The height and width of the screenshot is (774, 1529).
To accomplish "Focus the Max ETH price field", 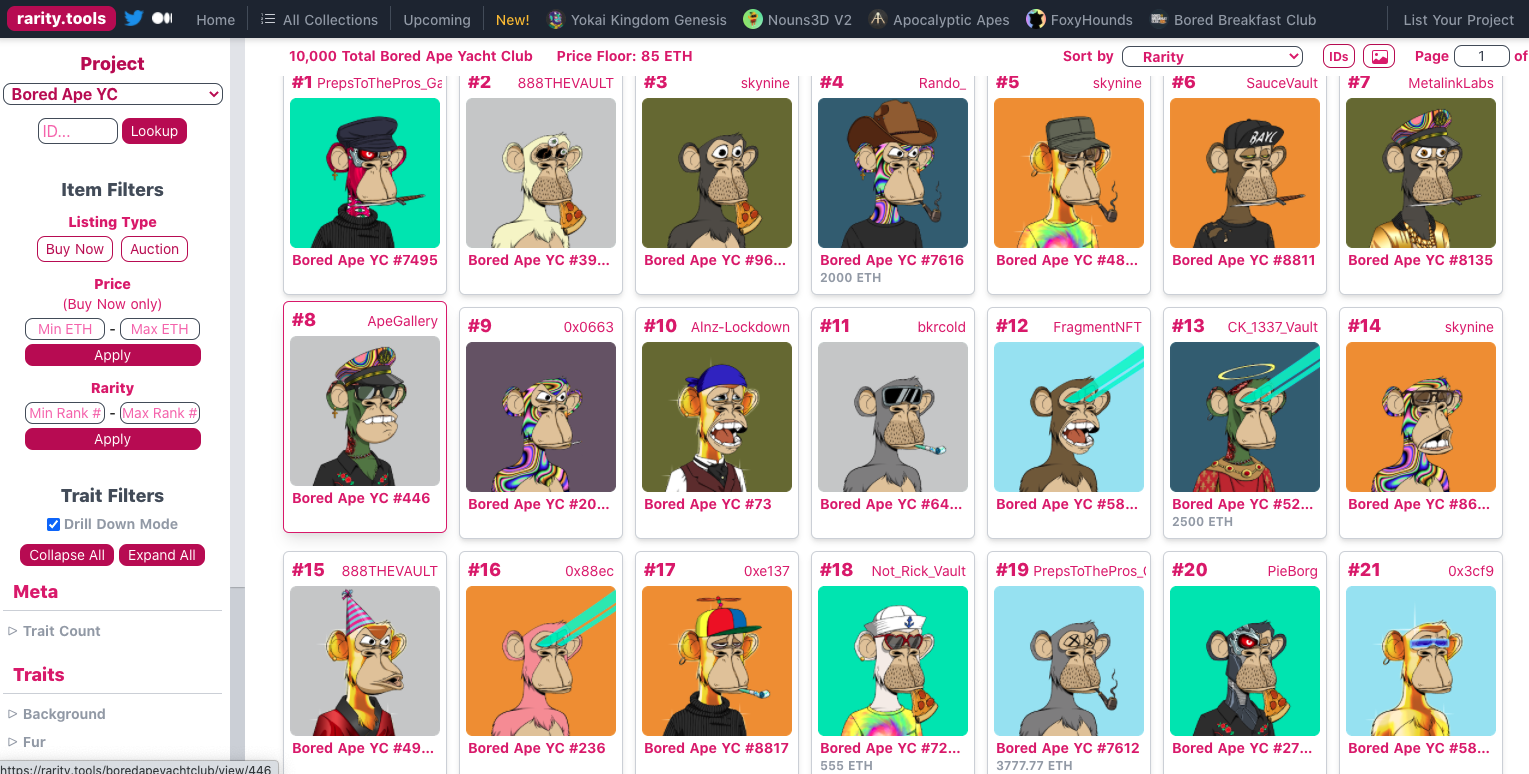I will (x=160, y=329).
